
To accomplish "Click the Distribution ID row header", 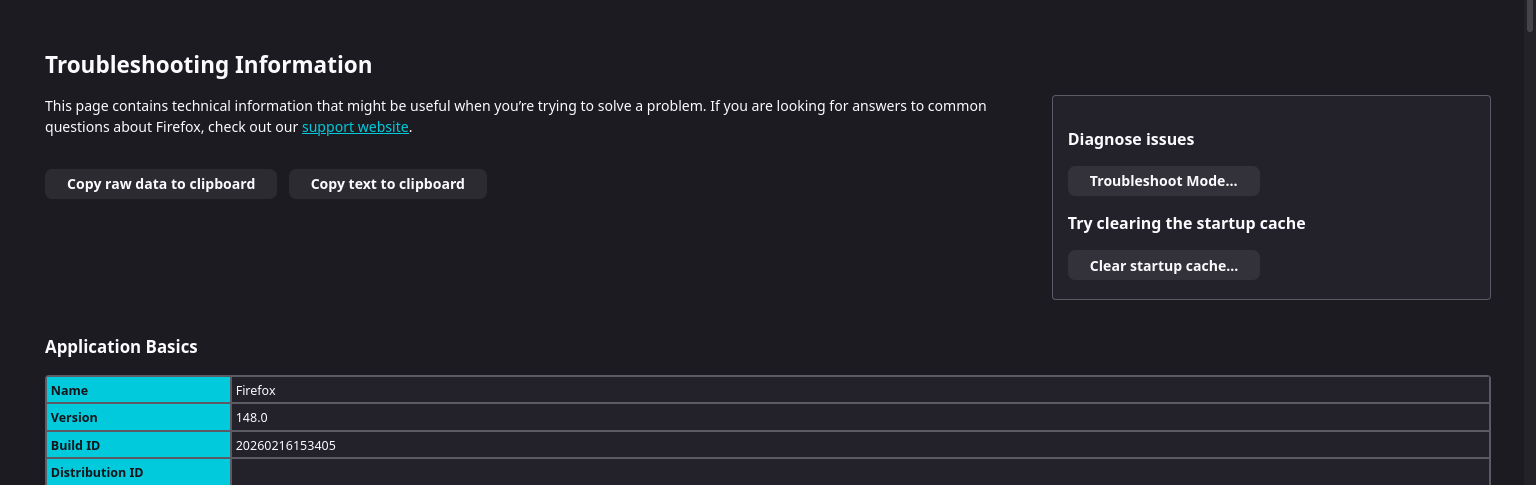I will 138,472.
